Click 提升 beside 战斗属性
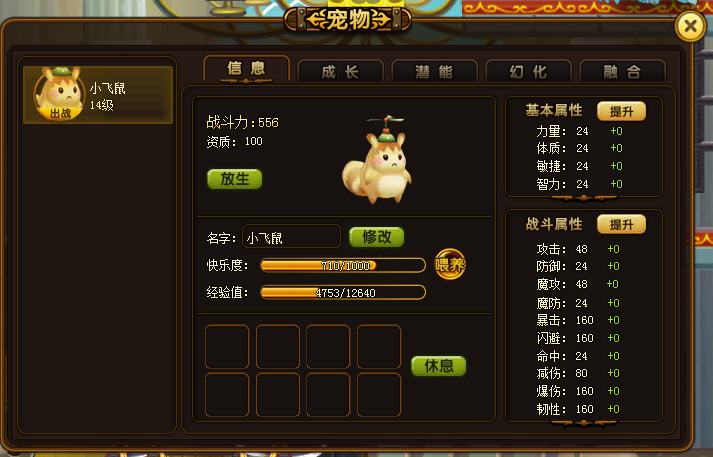713x457 pixels. point(621,224)
